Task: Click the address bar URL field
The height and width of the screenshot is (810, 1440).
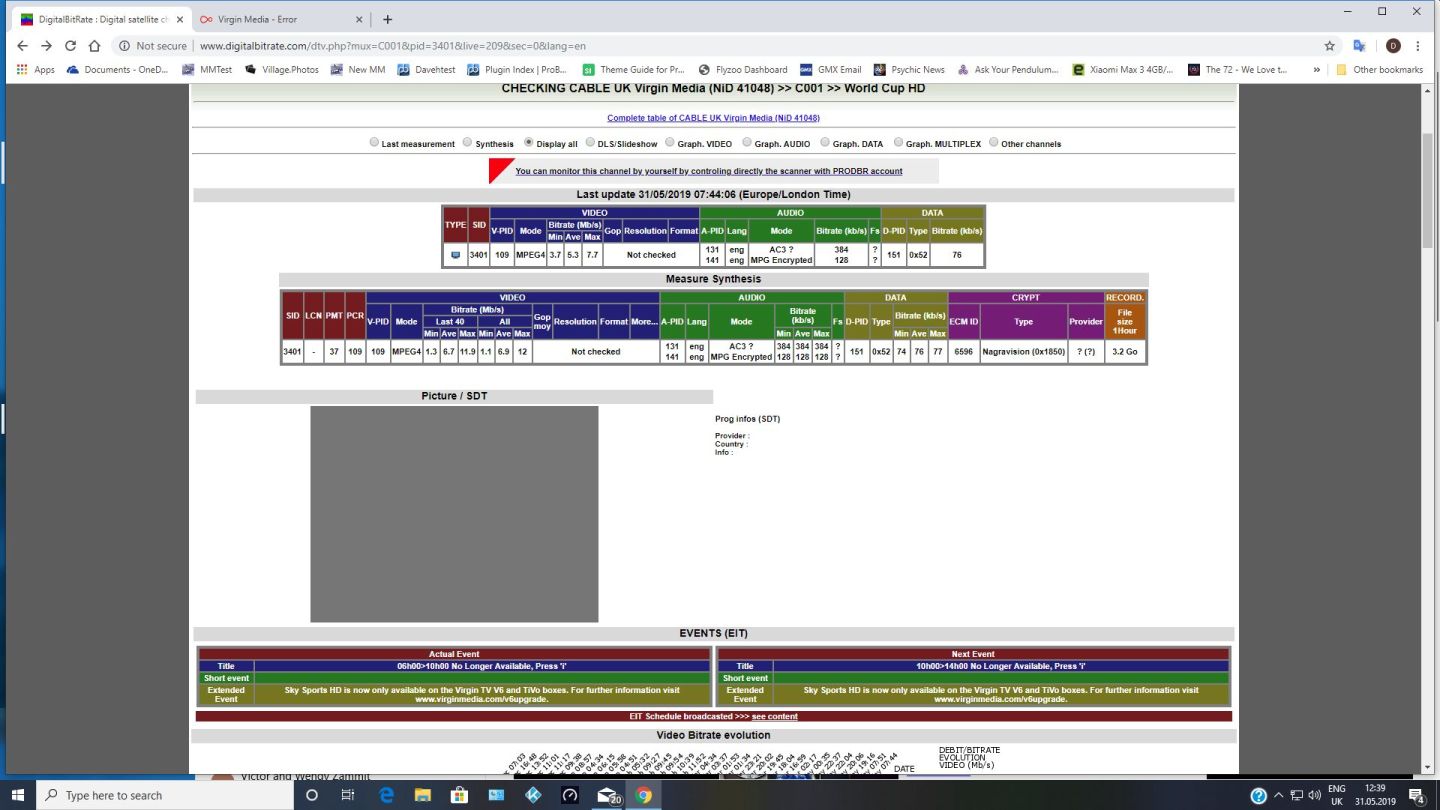Action: 750,46
